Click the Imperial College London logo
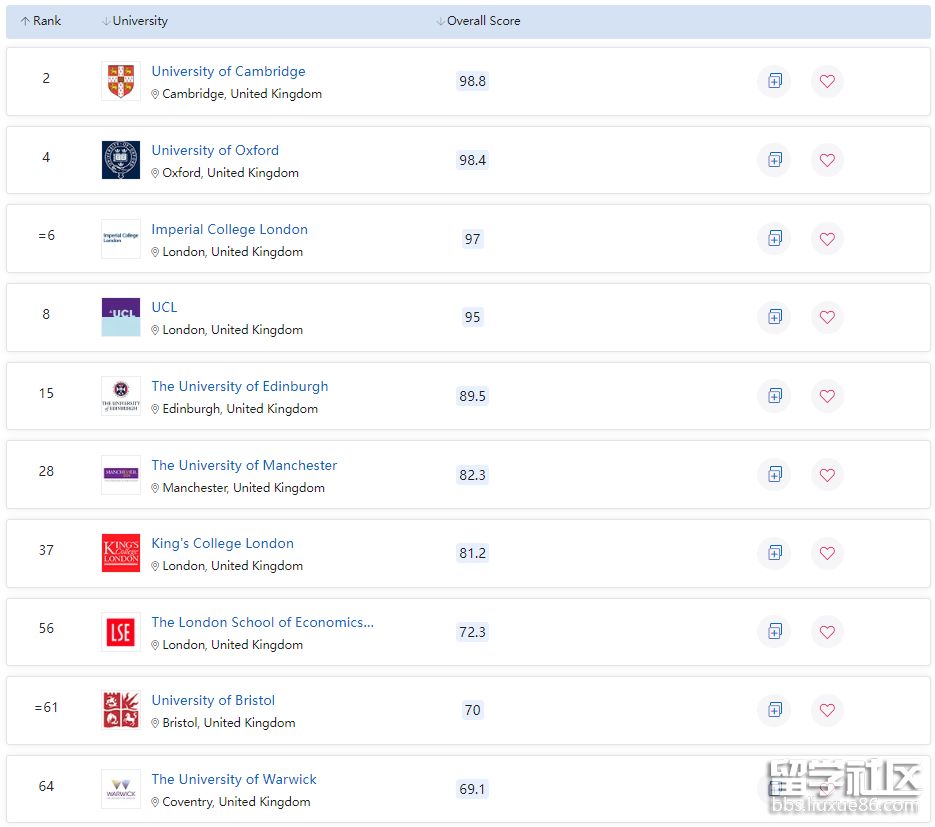This screenshot has height=827, width=935. coord(121,239)
